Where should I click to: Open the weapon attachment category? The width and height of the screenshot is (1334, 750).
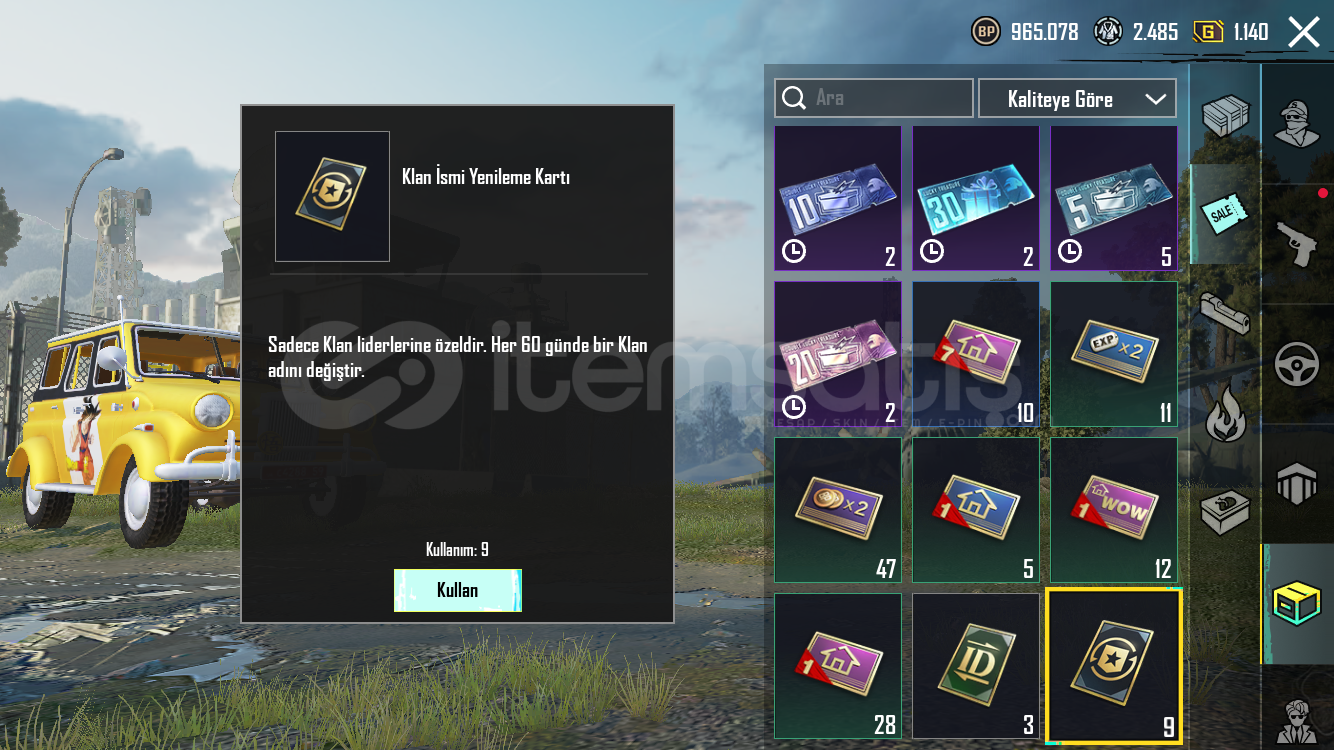pyautogui.click(x=1225, y=312)
